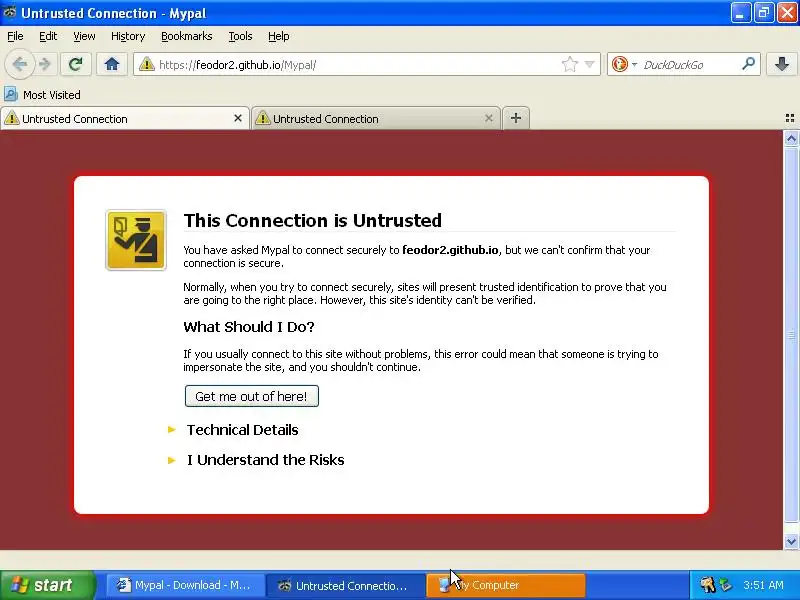The image size is (800, 600).
Task: Open the Help menu
Action: (x=279, y=36)
